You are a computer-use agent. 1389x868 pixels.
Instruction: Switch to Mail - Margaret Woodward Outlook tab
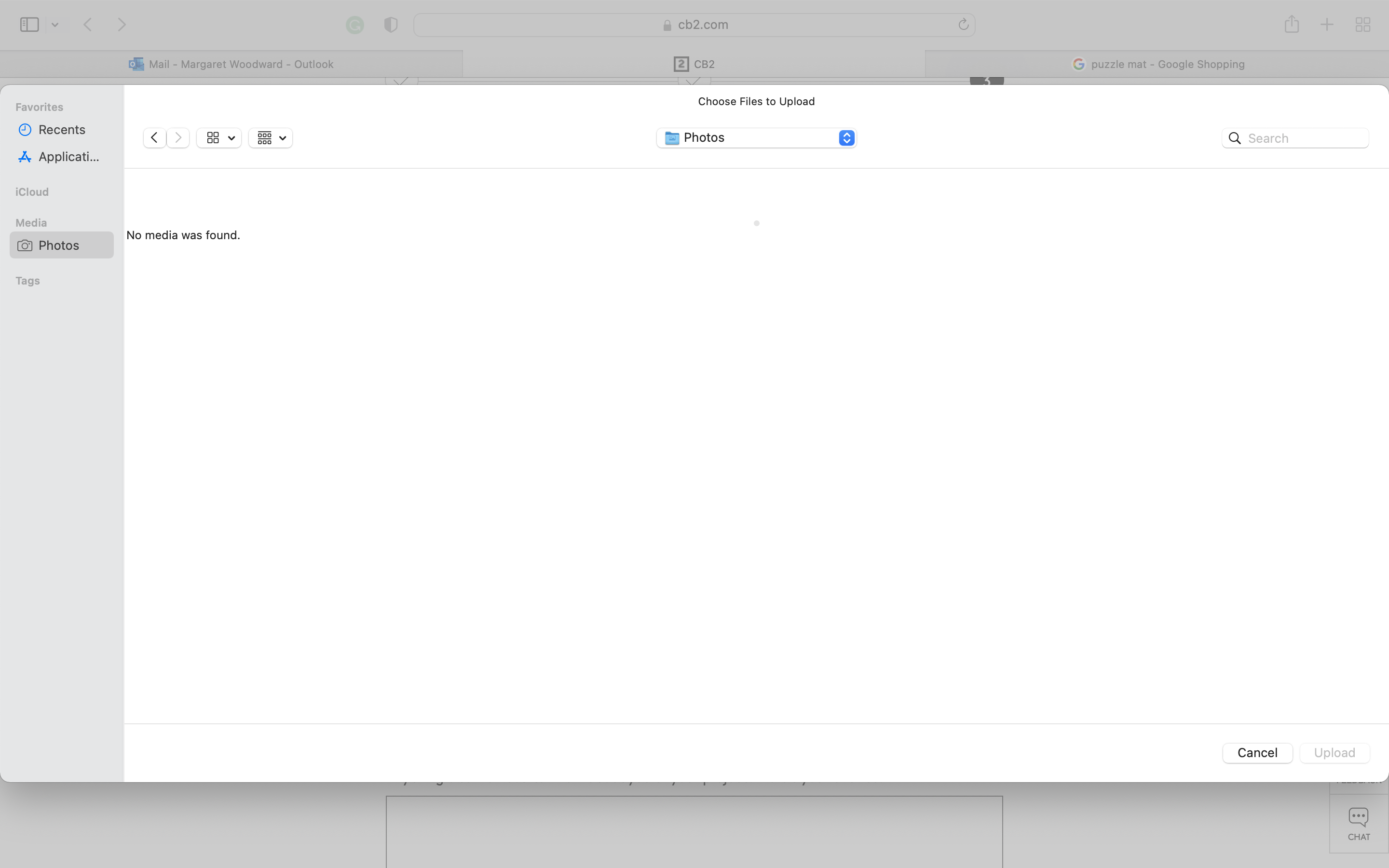(231, 64)
